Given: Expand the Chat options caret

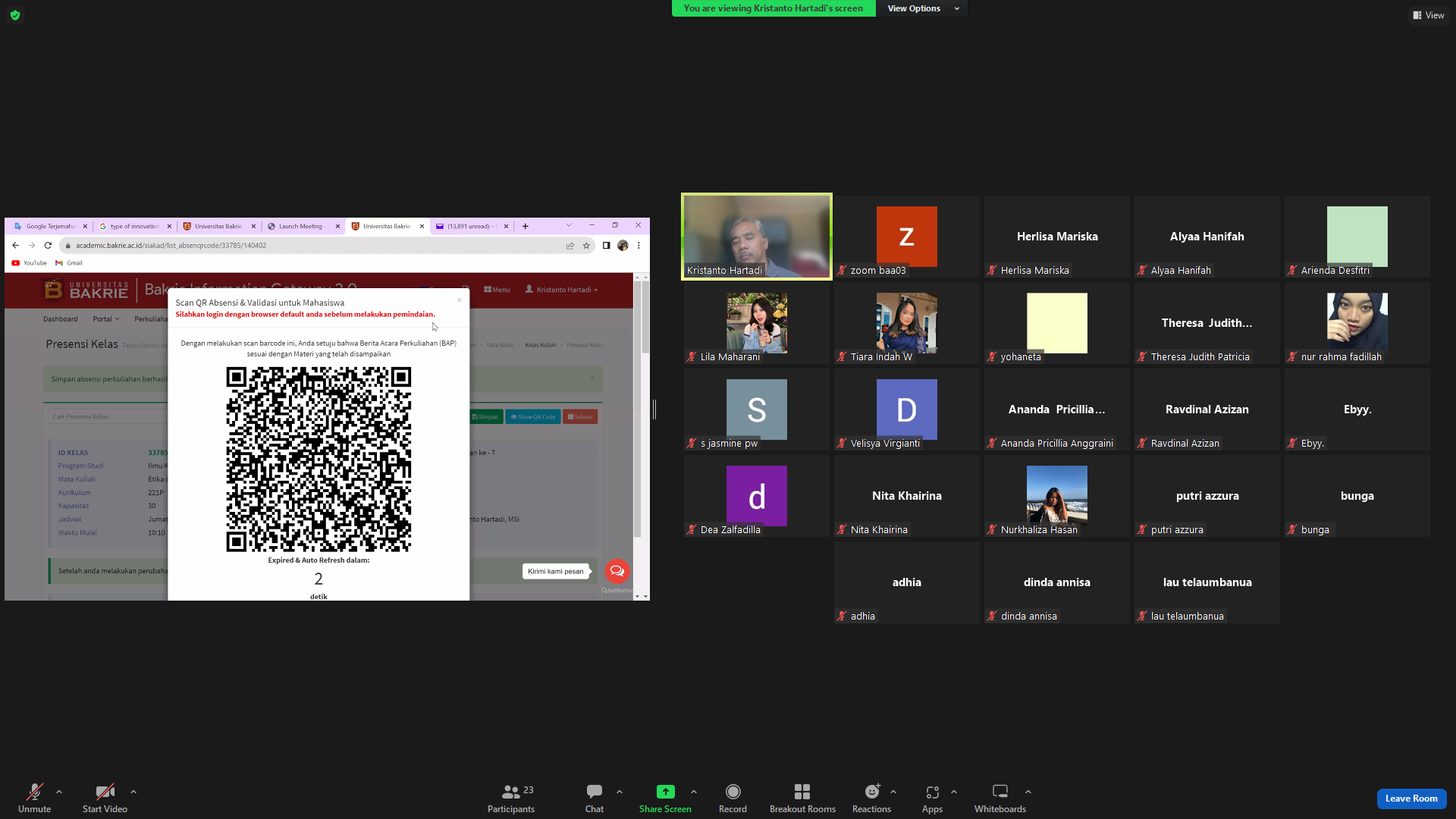Looking at the screenshot, I should coord(620,792).
